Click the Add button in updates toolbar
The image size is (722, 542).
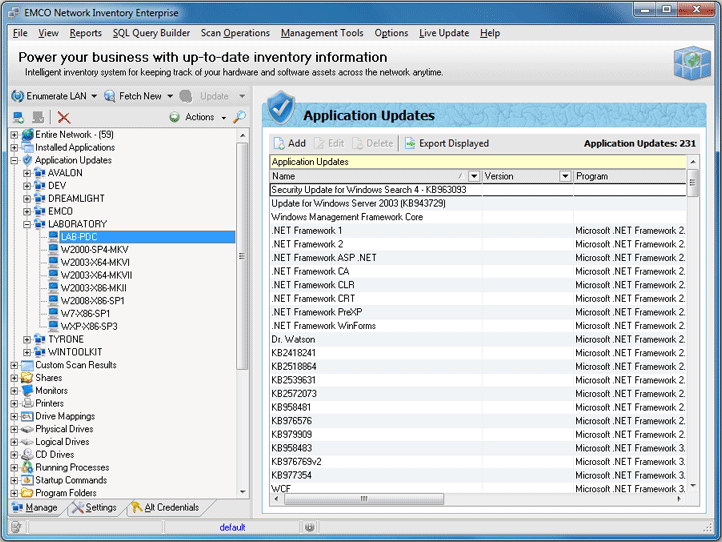point(290,144)
